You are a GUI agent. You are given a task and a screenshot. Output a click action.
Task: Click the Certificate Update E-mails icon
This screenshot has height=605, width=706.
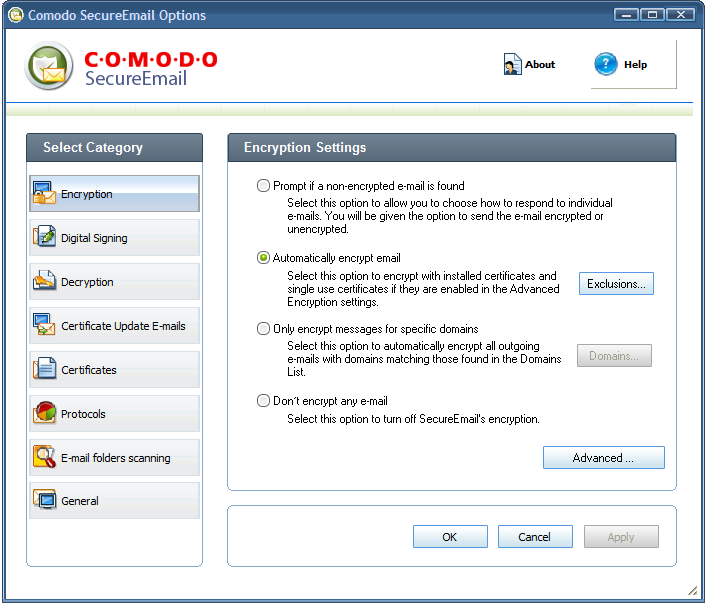(x=44, y=325)
